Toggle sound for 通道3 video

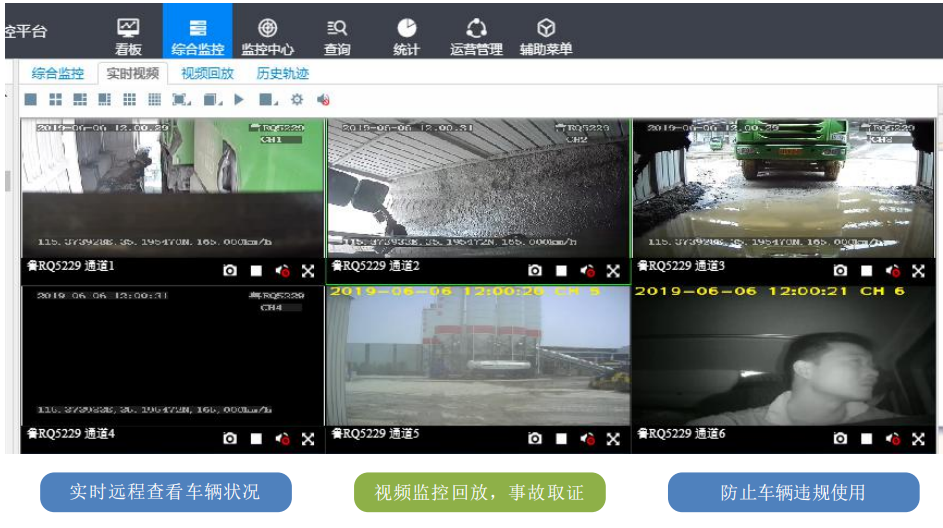(892, 271)
